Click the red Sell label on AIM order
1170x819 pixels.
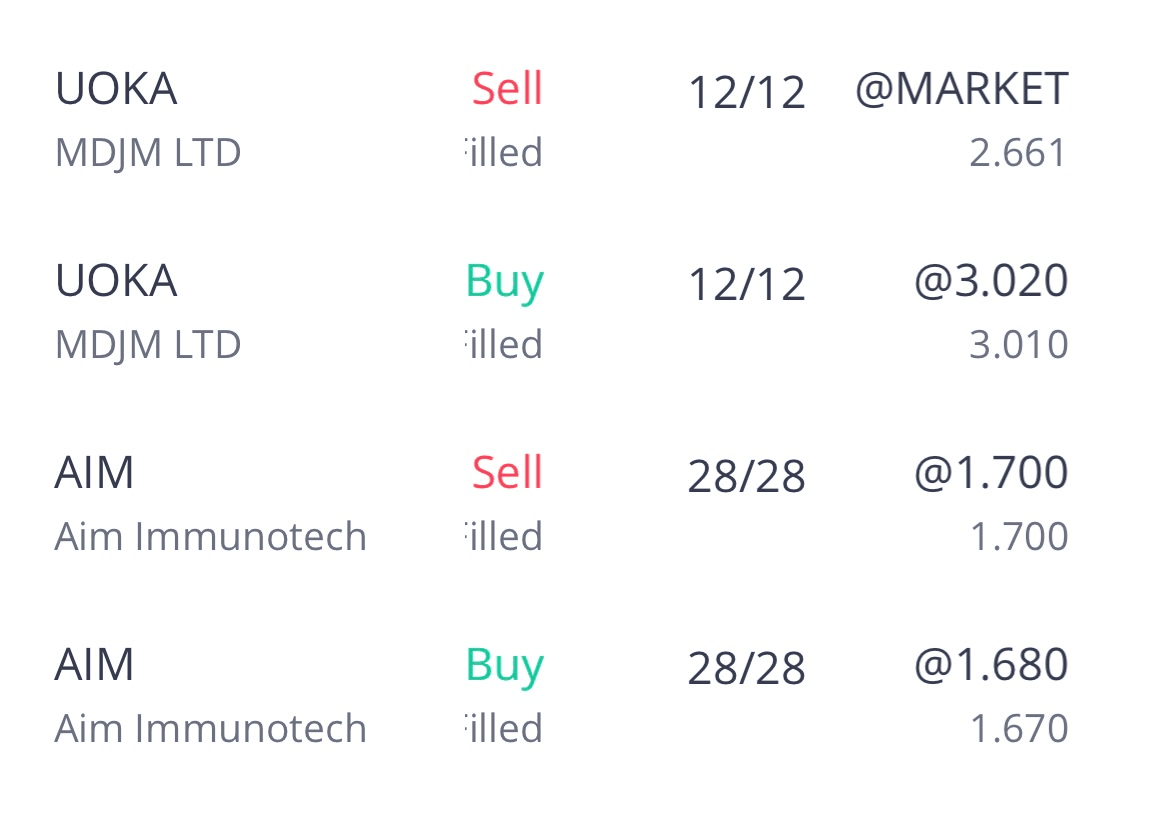coord(507,473)
